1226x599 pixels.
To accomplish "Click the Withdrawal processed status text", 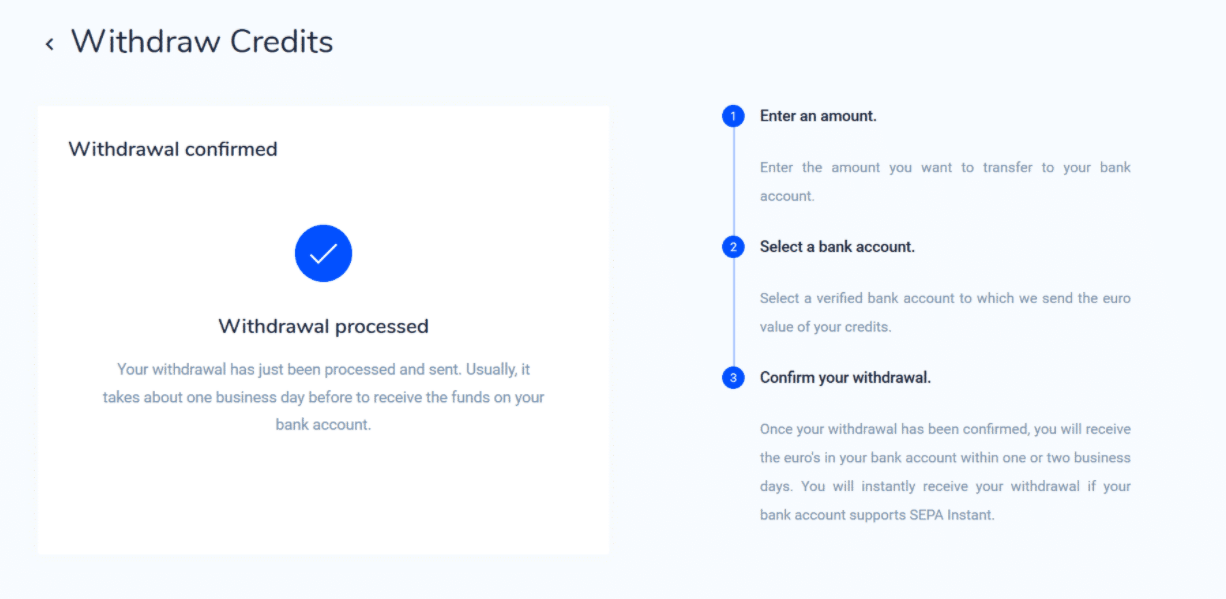I will point(323,326).
